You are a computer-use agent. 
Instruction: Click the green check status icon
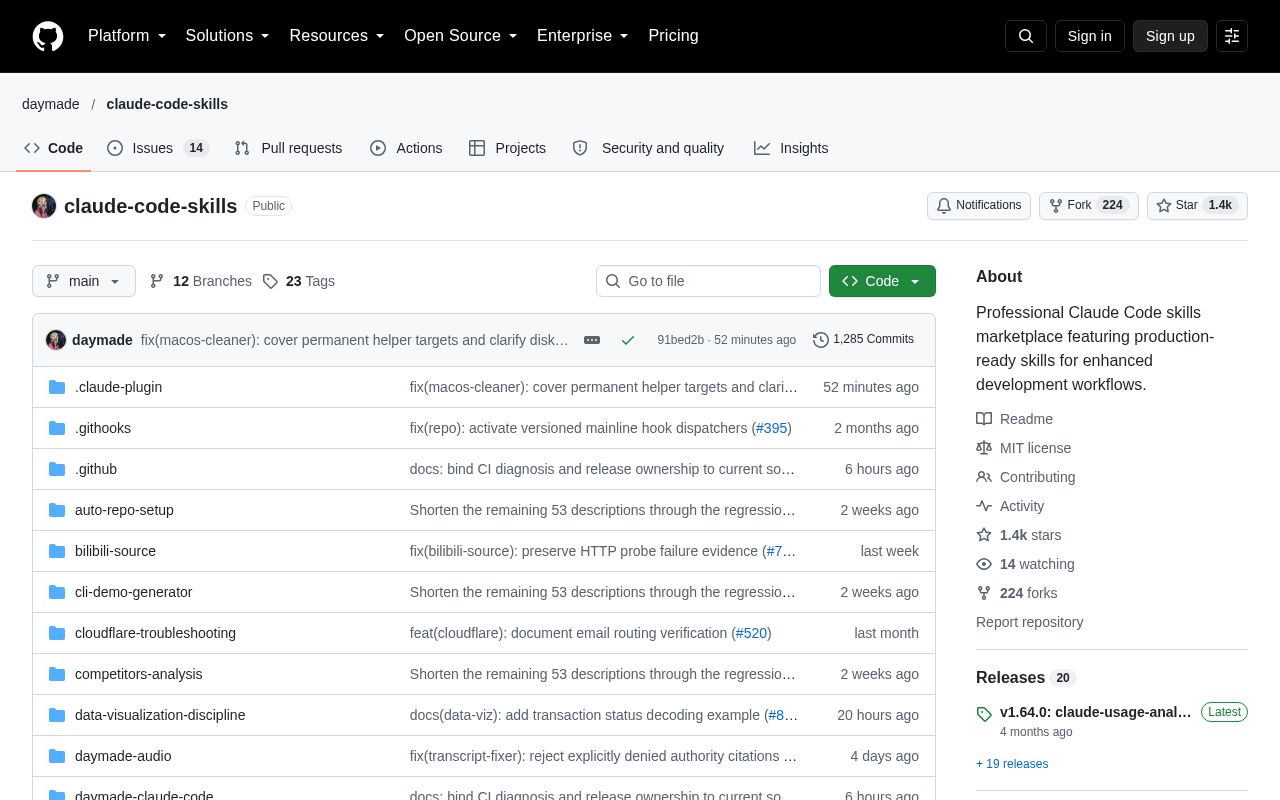coord(628,340)
